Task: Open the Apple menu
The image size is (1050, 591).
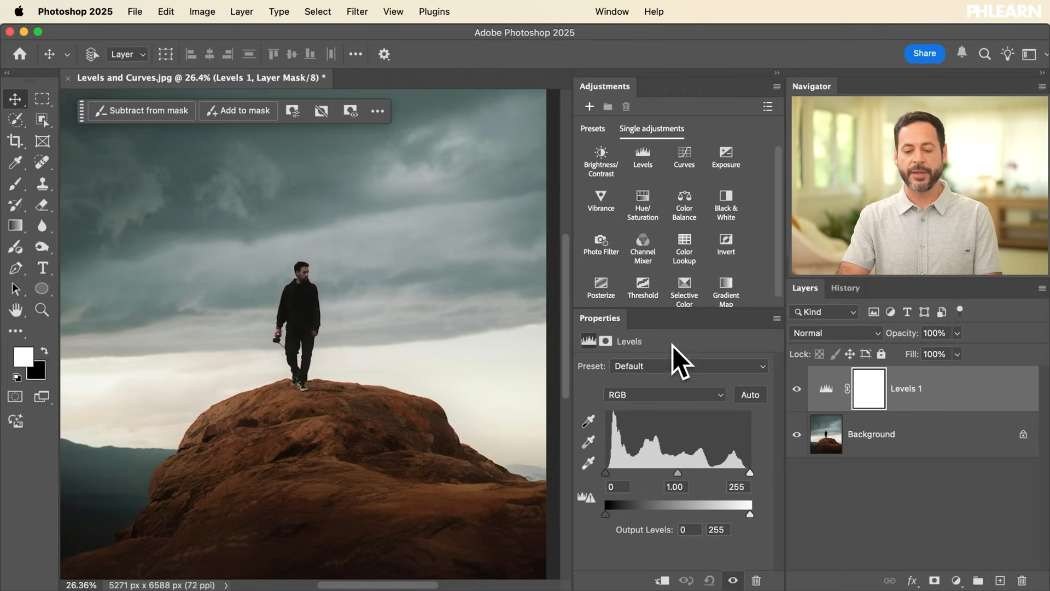Action: click(19, 11)
